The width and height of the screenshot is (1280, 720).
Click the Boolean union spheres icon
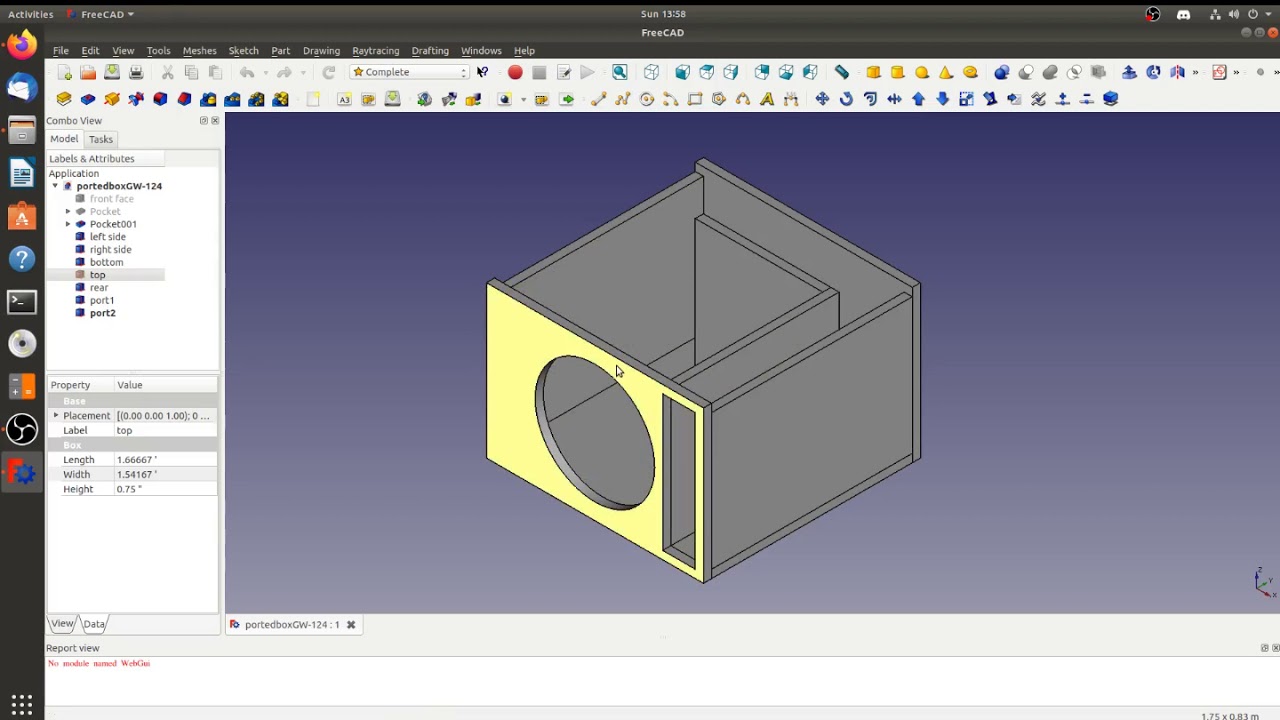coord(1050,72)
